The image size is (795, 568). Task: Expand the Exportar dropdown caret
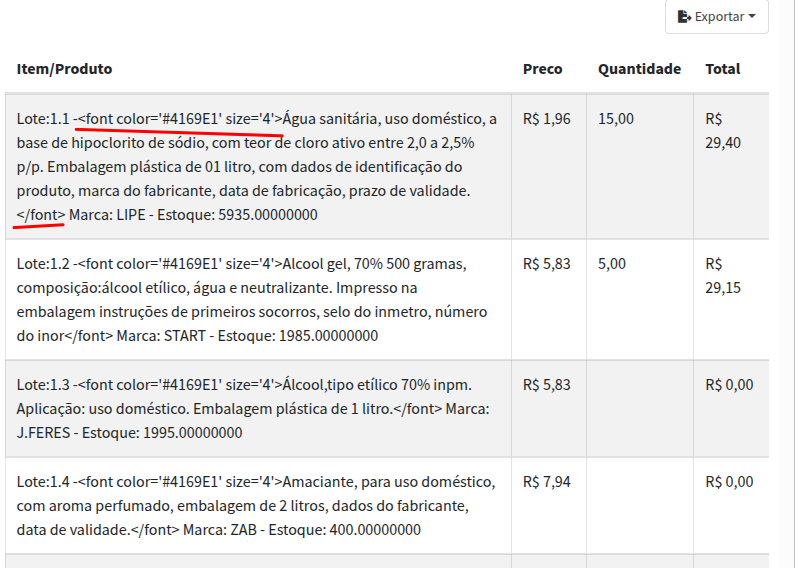click(x=751, y=17)
